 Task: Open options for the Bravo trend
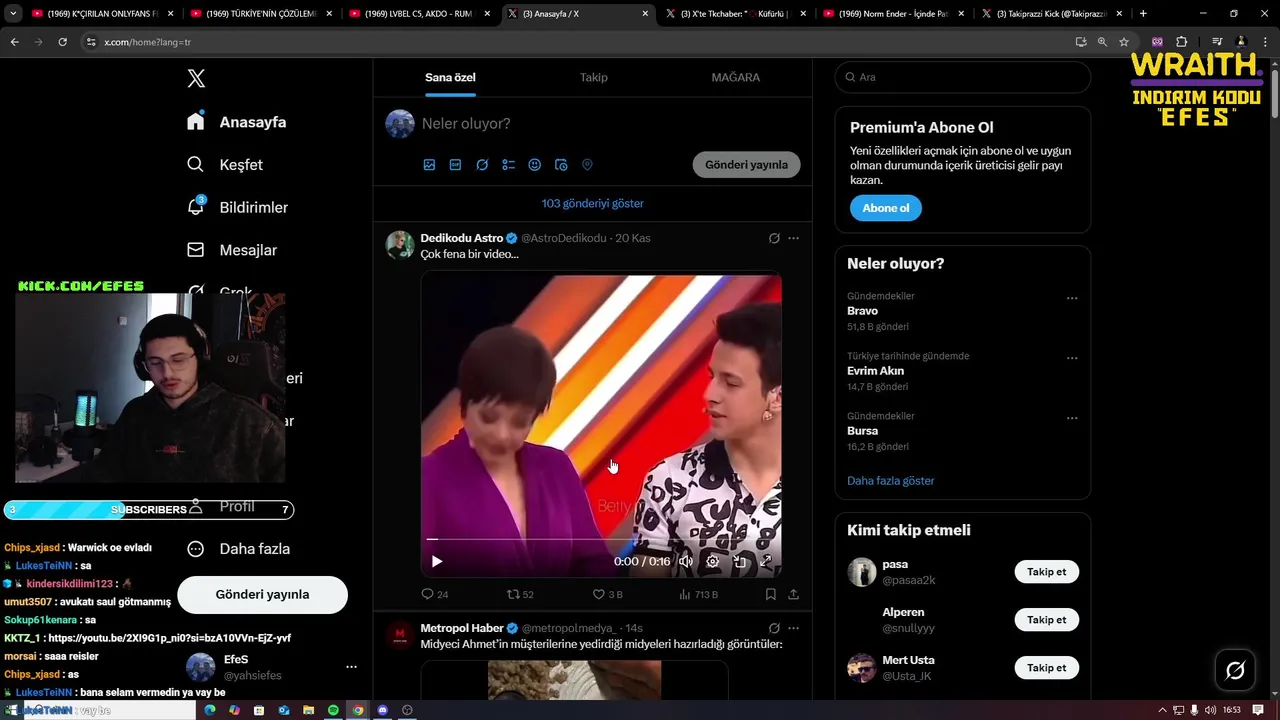pos(1072,298)
